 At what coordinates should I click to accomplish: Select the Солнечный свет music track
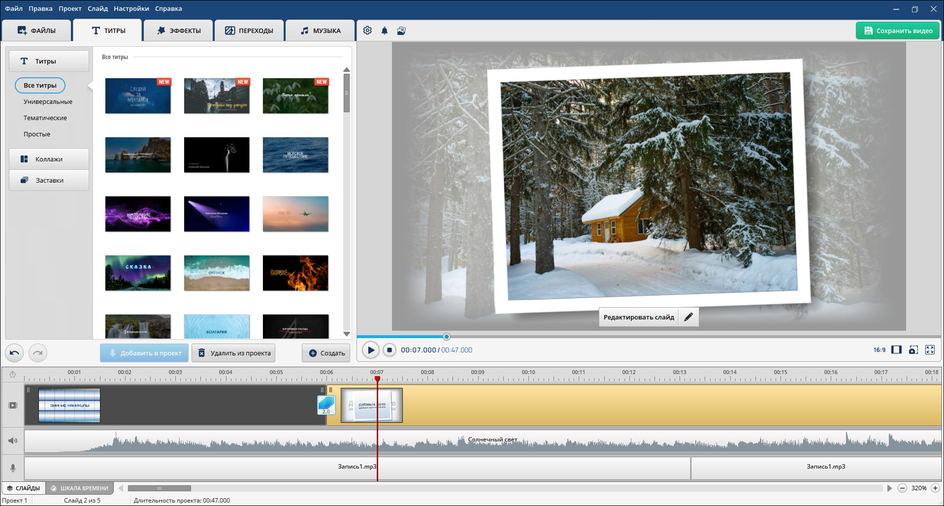pos(483,441)
